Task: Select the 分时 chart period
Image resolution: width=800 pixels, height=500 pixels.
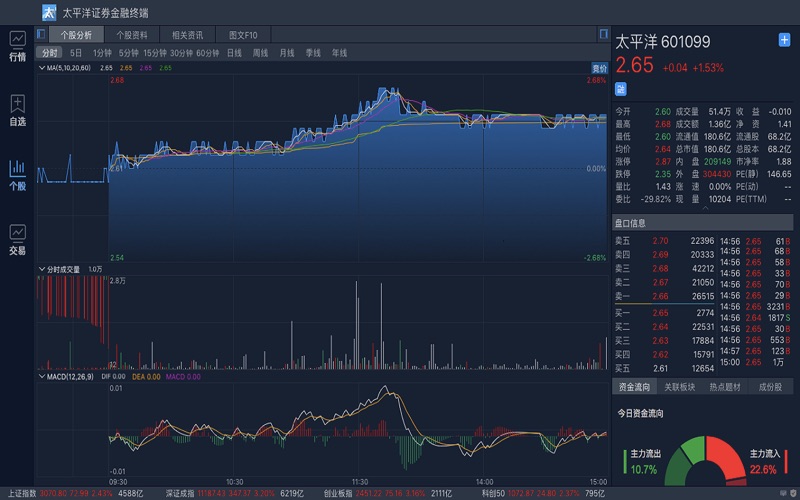Action: [49, 53]
